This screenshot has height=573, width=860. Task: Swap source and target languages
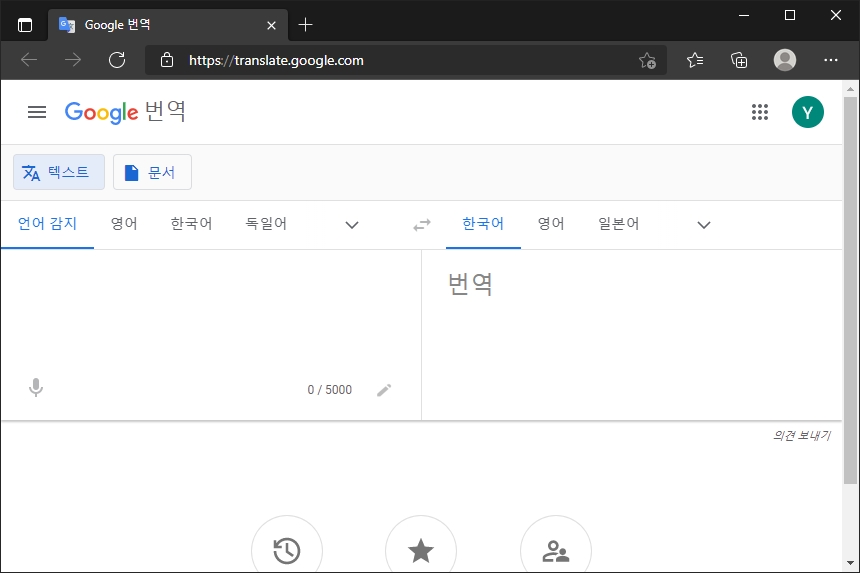pyautogui.click(x=422, y=225)
